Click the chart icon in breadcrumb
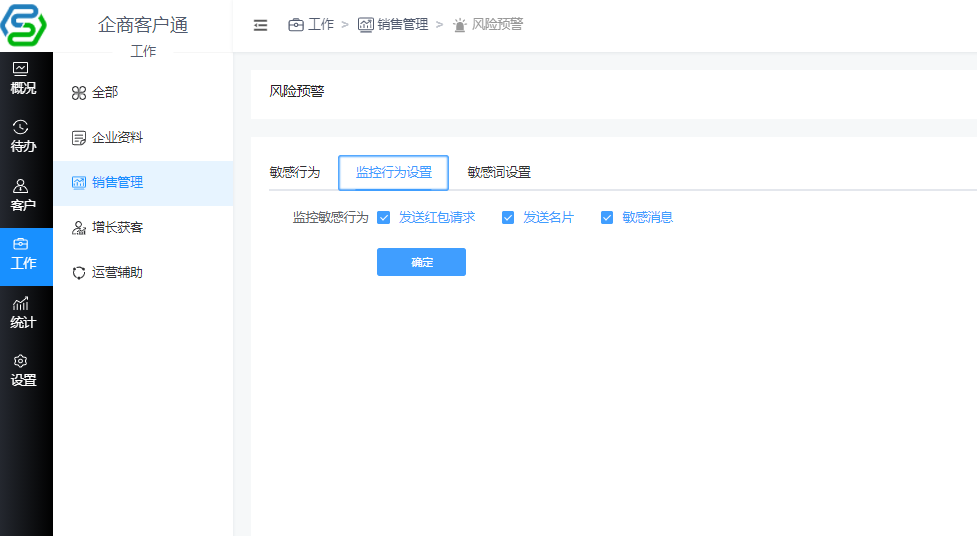Viewport: 977px width, 536px height. 366,25
